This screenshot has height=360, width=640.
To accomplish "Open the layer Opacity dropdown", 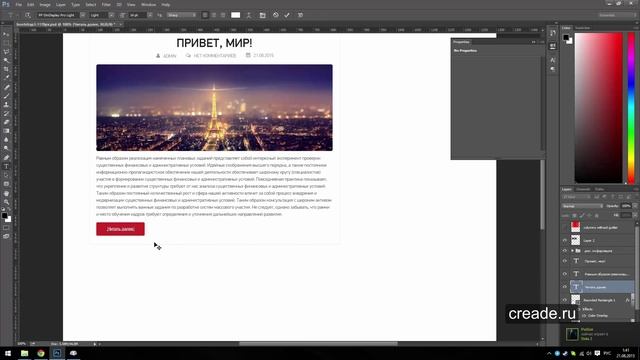I will (x=635, y=206).
